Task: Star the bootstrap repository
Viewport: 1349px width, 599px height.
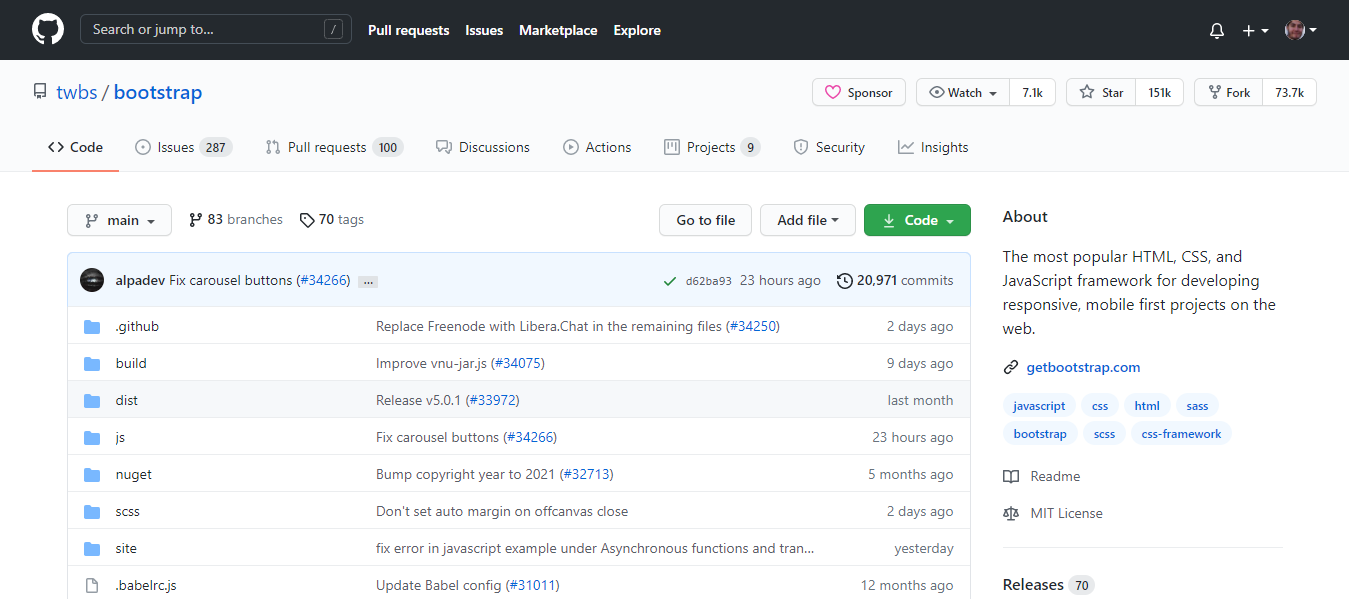Action: click(x=1099, y=92)
